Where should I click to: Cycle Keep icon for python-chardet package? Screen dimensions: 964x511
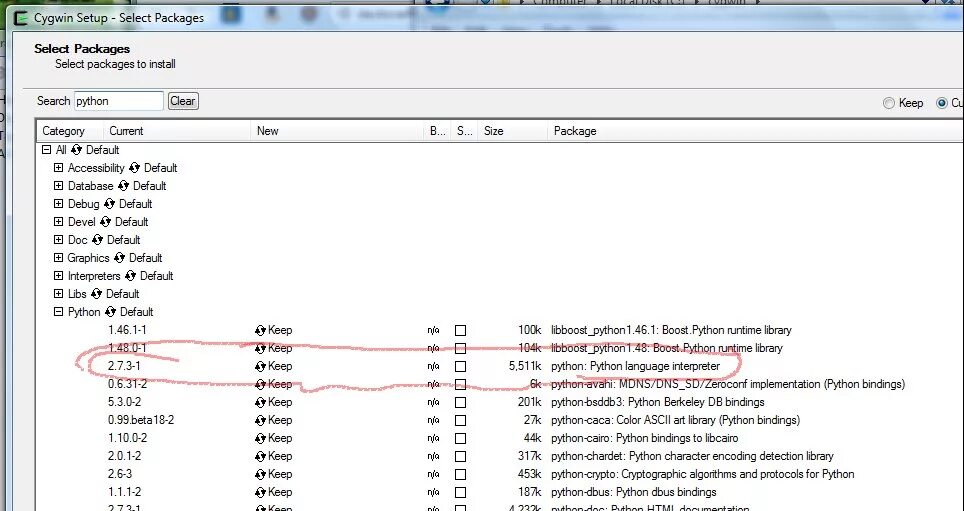click(x=260, y=456)
